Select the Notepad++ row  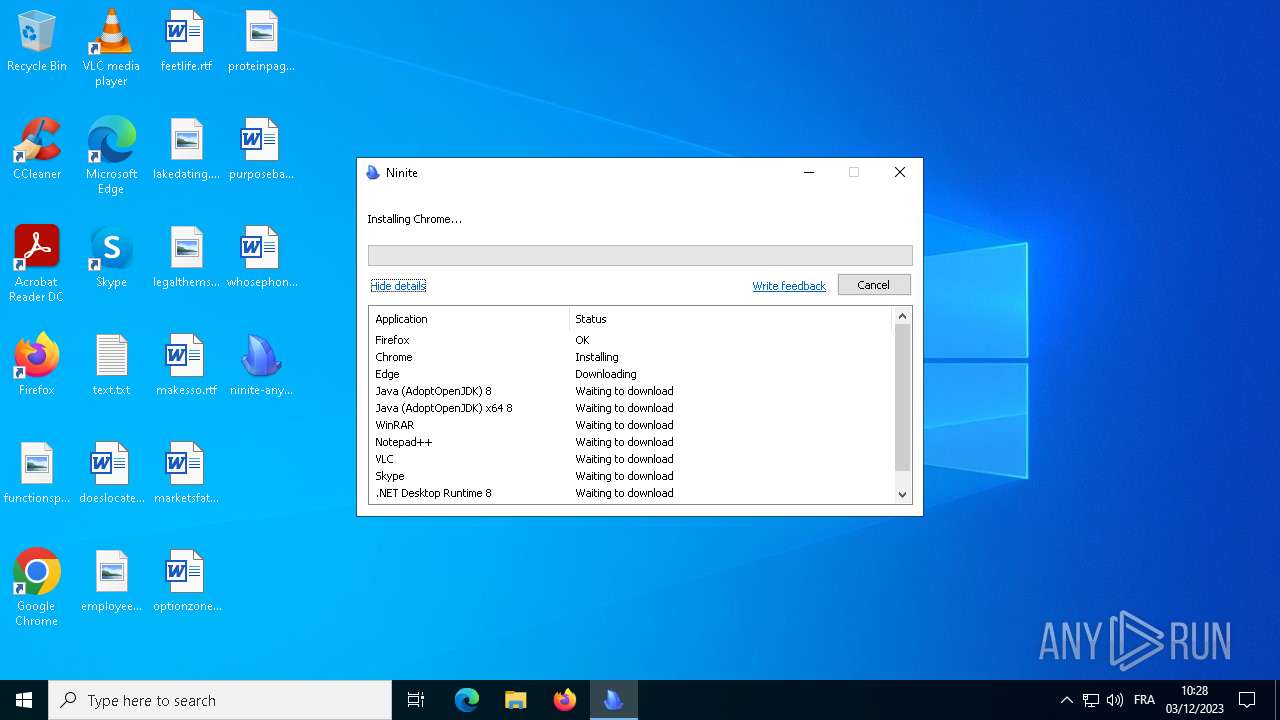(631, 442)
